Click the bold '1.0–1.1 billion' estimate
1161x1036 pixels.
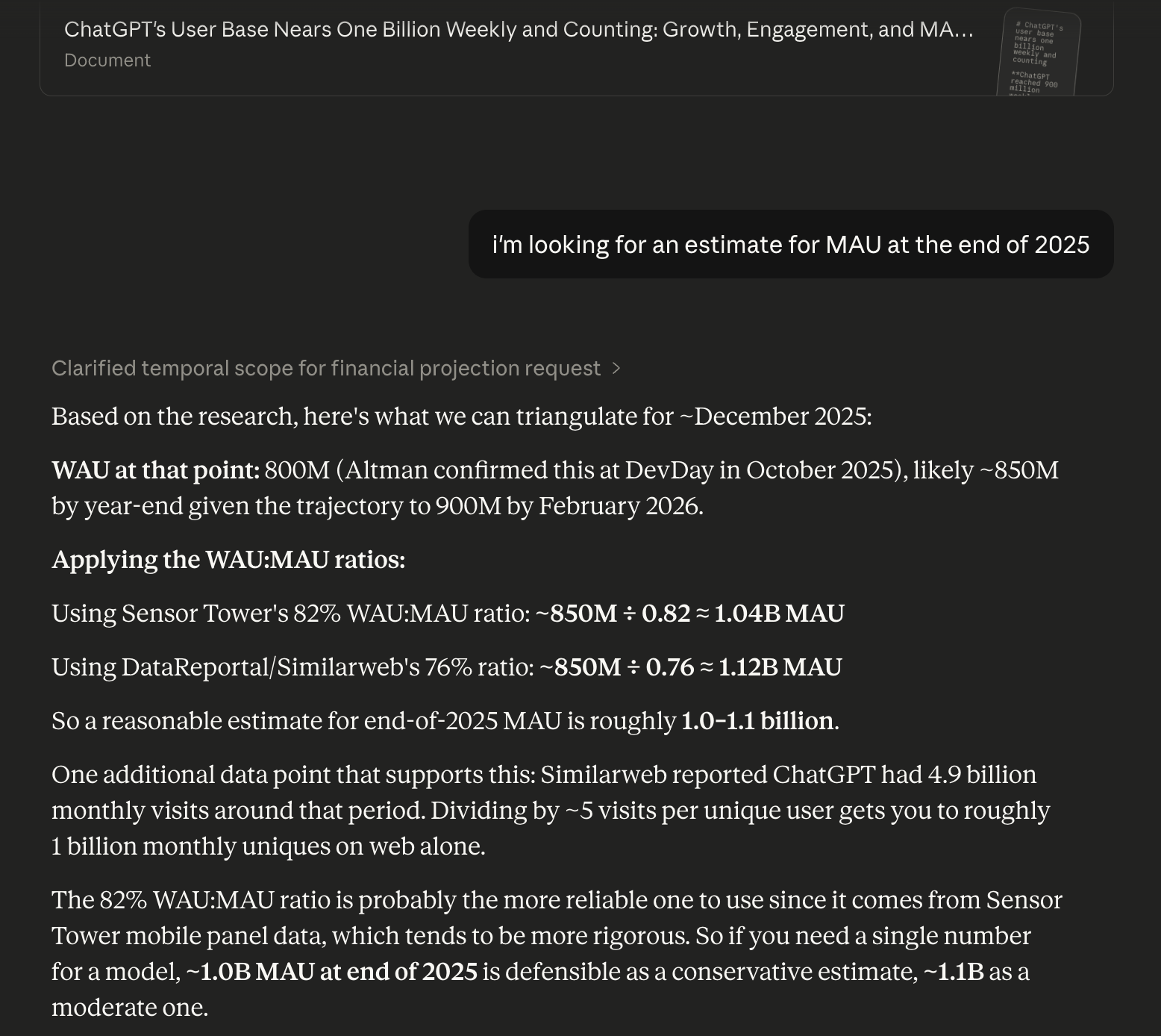pyautogui.click(x=758, y=721)
